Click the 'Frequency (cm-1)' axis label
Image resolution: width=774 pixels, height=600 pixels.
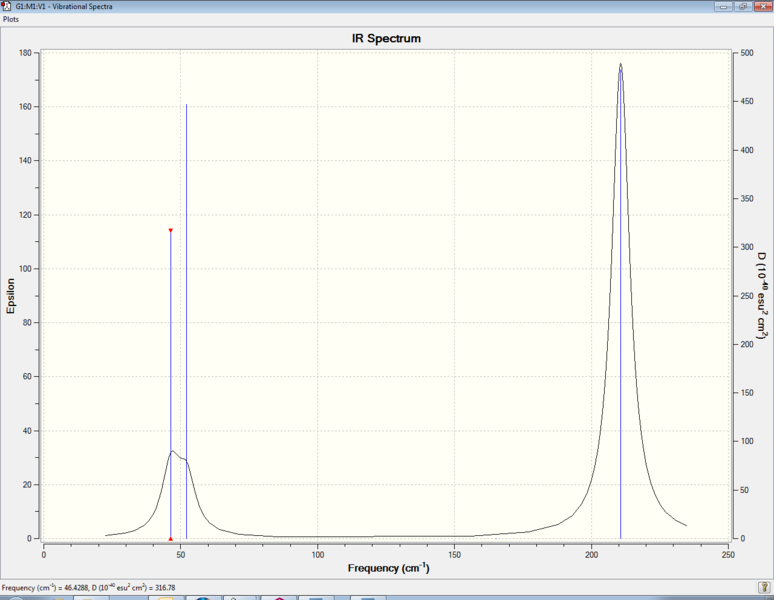pyautogui.click(x=388, y=568)
